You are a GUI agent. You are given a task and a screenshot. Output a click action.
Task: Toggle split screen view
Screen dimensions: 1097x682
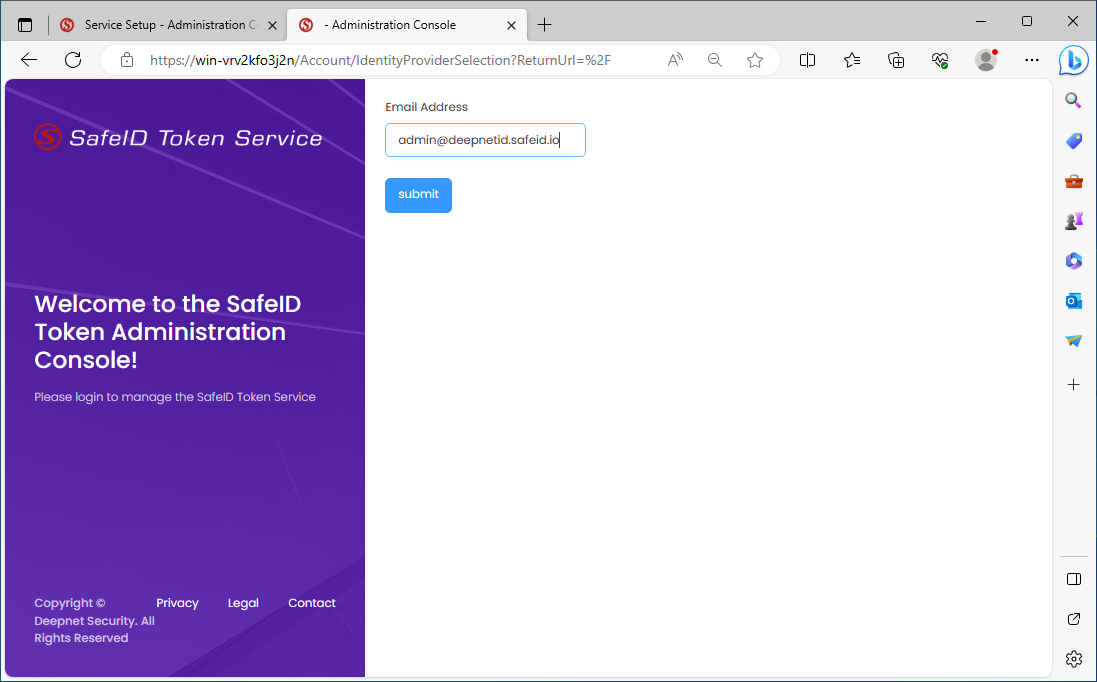(x=807, y=60)
